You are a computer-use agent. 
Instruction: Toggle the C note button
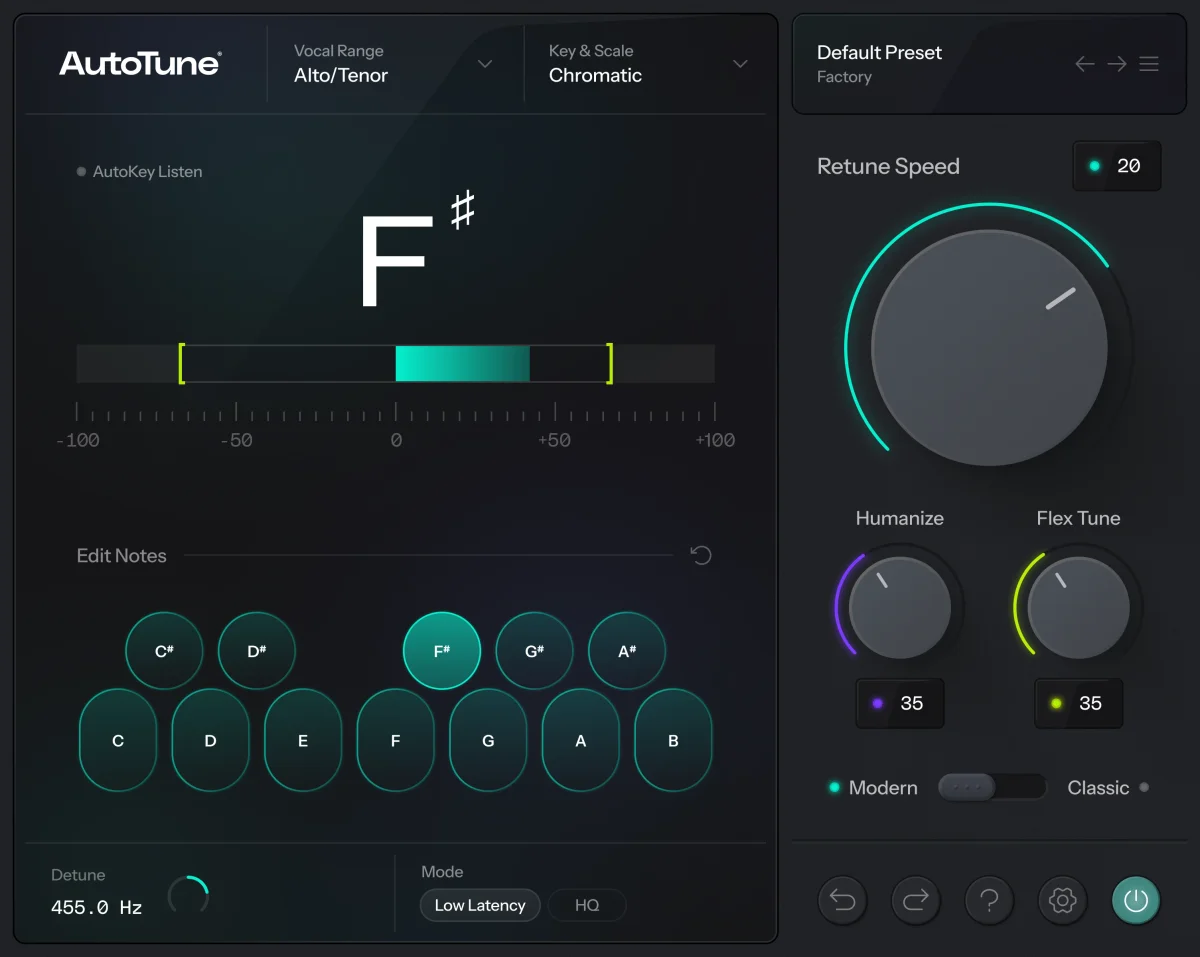(118, 741)
